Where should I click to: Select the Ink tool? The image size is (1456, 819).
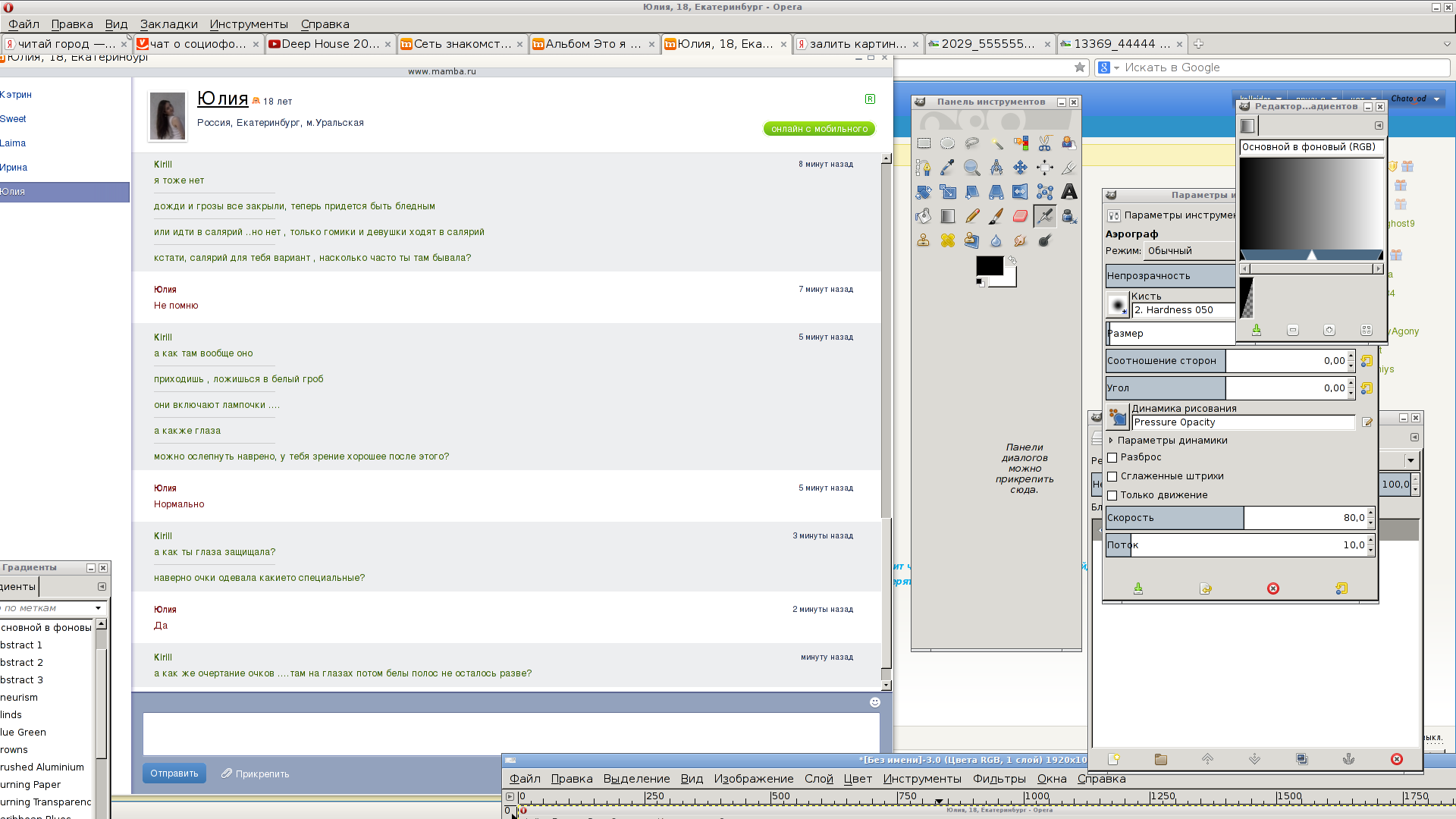[1069, 216]
